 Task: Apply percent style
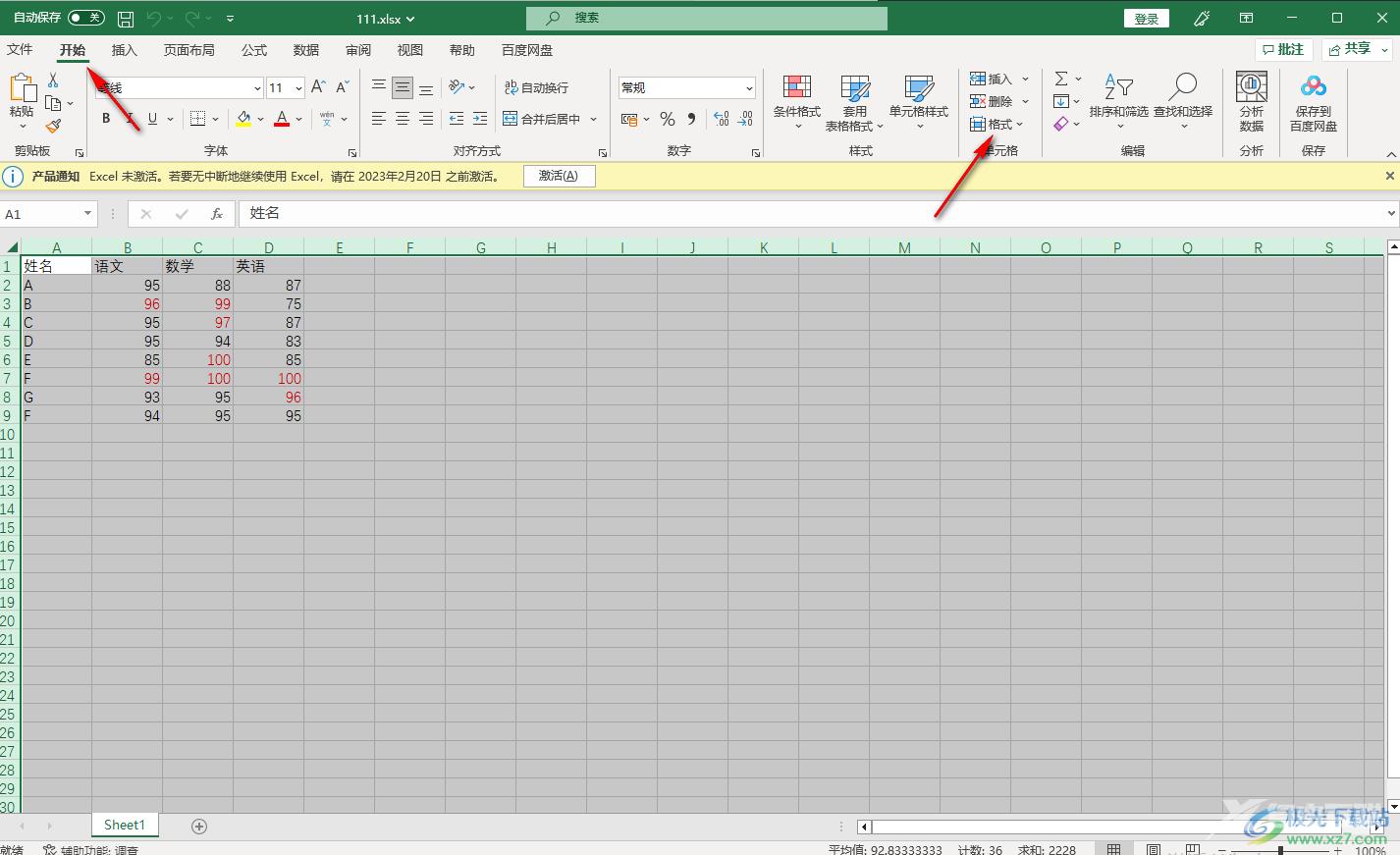(668, 119)
